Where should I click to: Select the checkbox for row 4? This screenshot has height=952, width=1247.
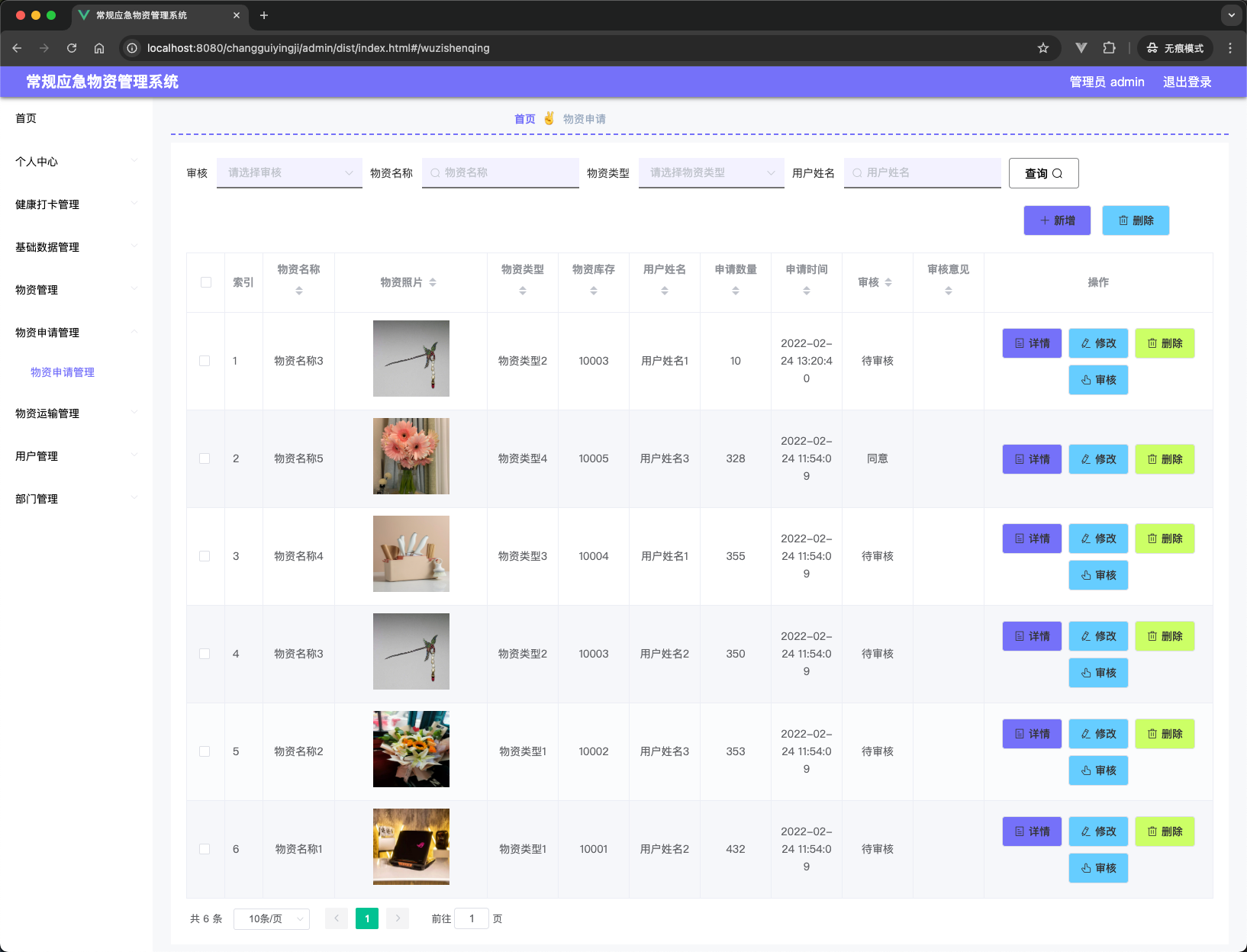[205, 654]
